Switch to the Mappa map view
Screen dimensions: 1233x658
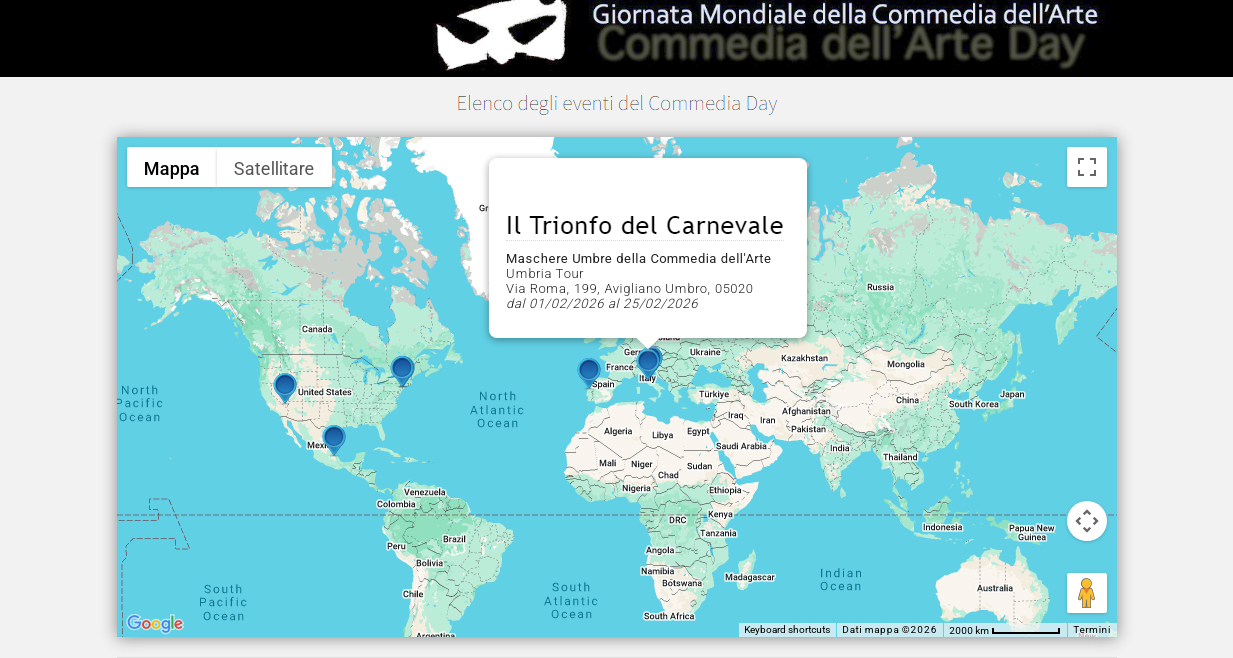[x=171, y=169]
